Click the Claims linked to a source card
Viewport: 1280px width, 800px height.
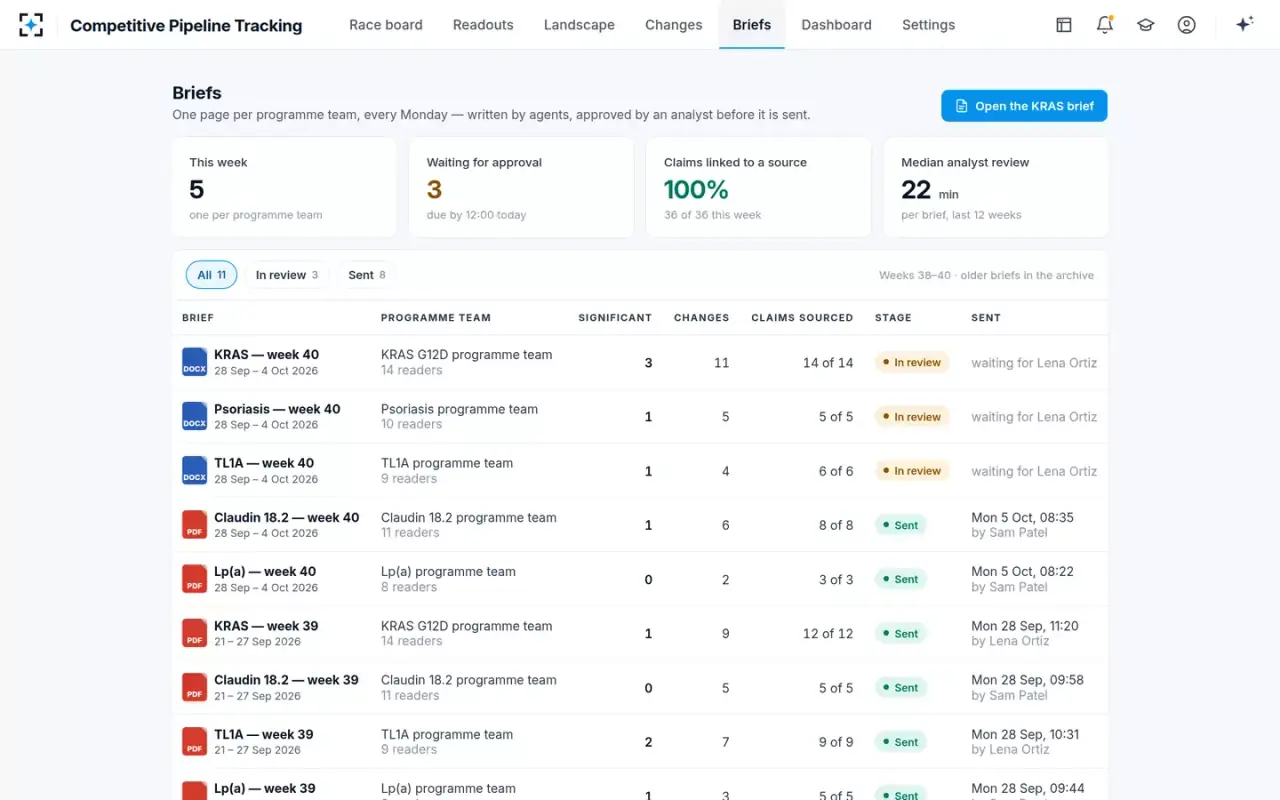(x=759, y=188)
